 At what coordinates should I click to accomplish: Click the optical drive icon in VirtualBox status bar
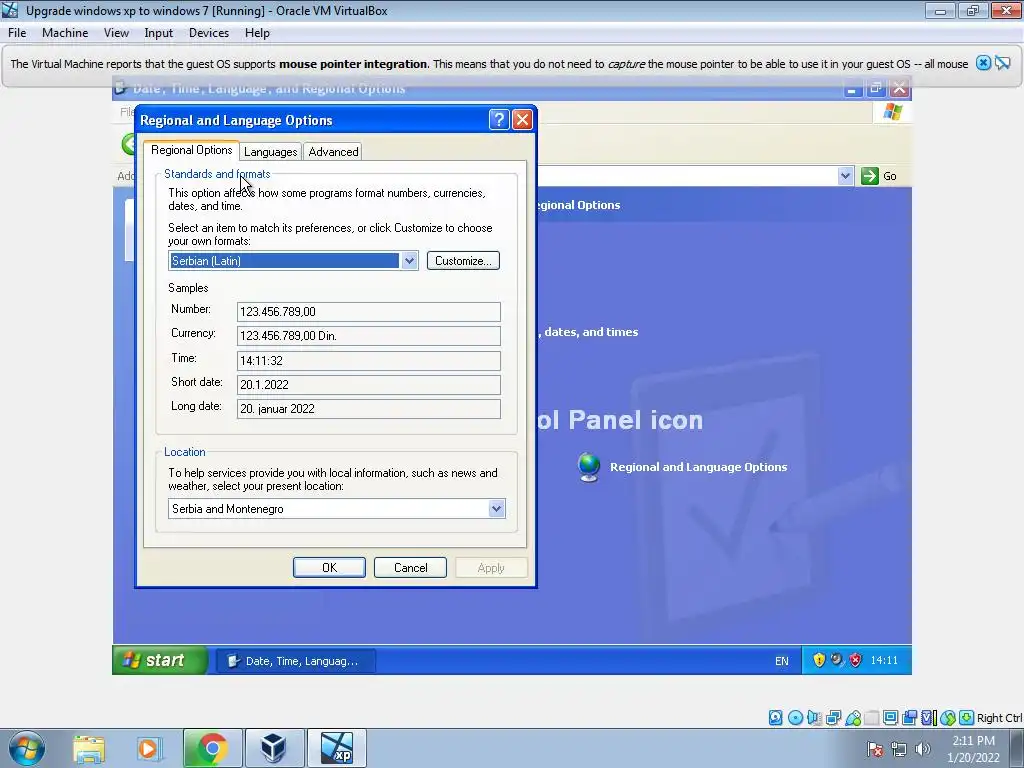click(795, 718)
